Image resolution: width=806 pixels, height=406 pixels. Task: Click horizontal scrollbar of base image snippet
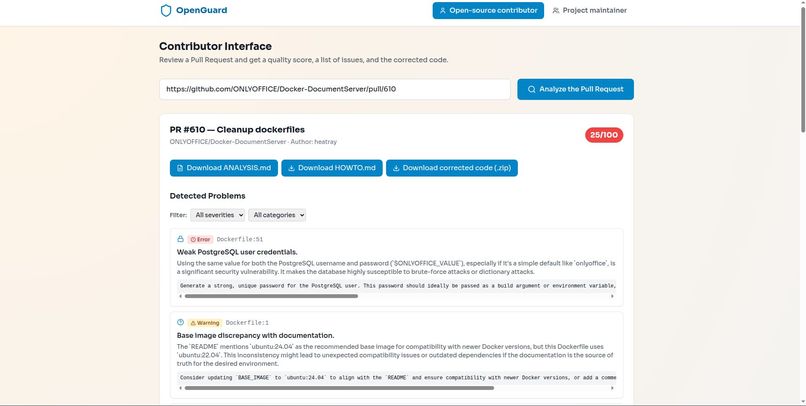pos(339,388)
